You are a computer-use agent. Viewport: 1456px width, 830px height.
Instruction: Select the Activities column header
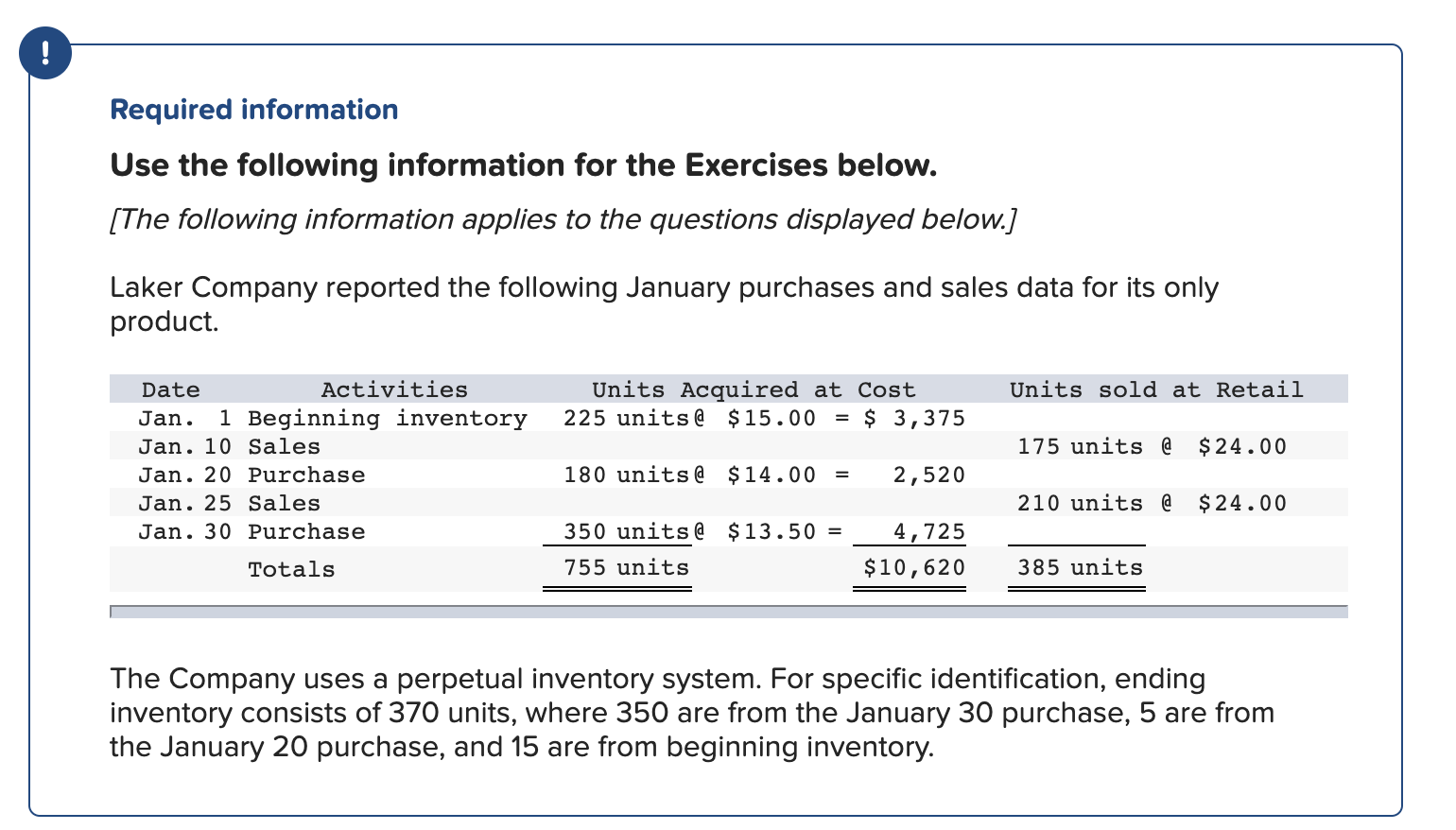pyautogui.click(x=394, y=389)
